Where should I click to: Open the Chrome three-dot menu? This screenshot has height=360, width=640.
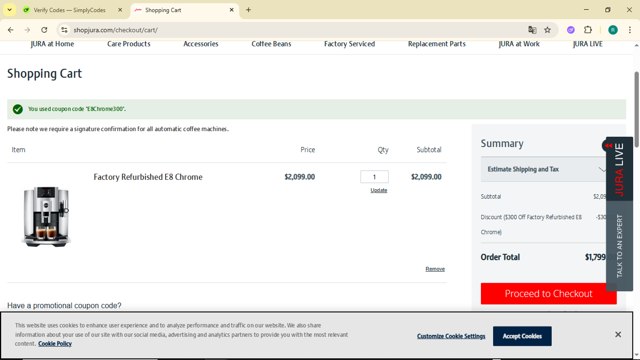point(629,30)
